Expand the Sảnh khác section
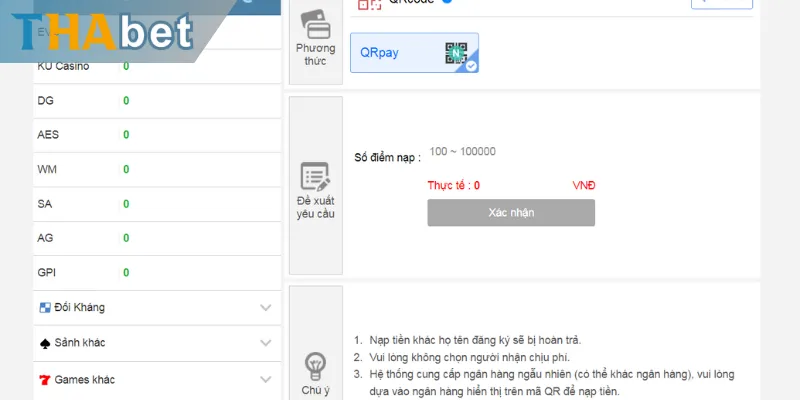Image resolution: width=800 pixels, height=400 pixels. (265, 343)
